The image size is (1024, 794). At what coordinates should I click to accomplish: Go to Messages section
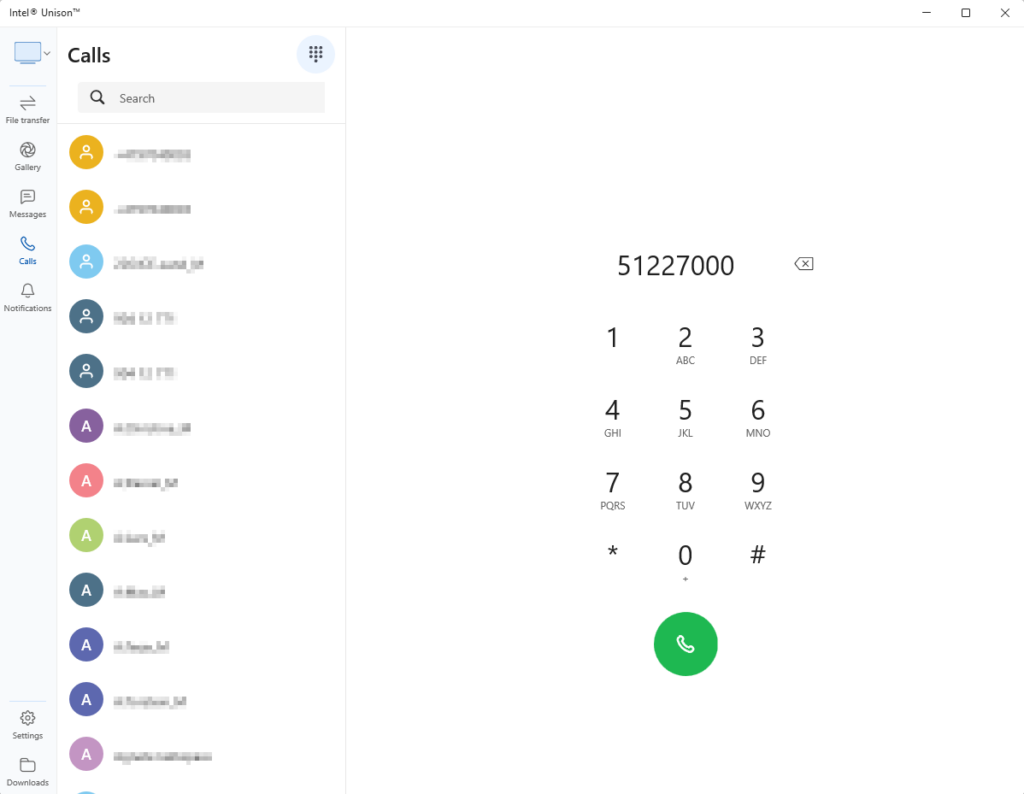[x=28, y=203]
